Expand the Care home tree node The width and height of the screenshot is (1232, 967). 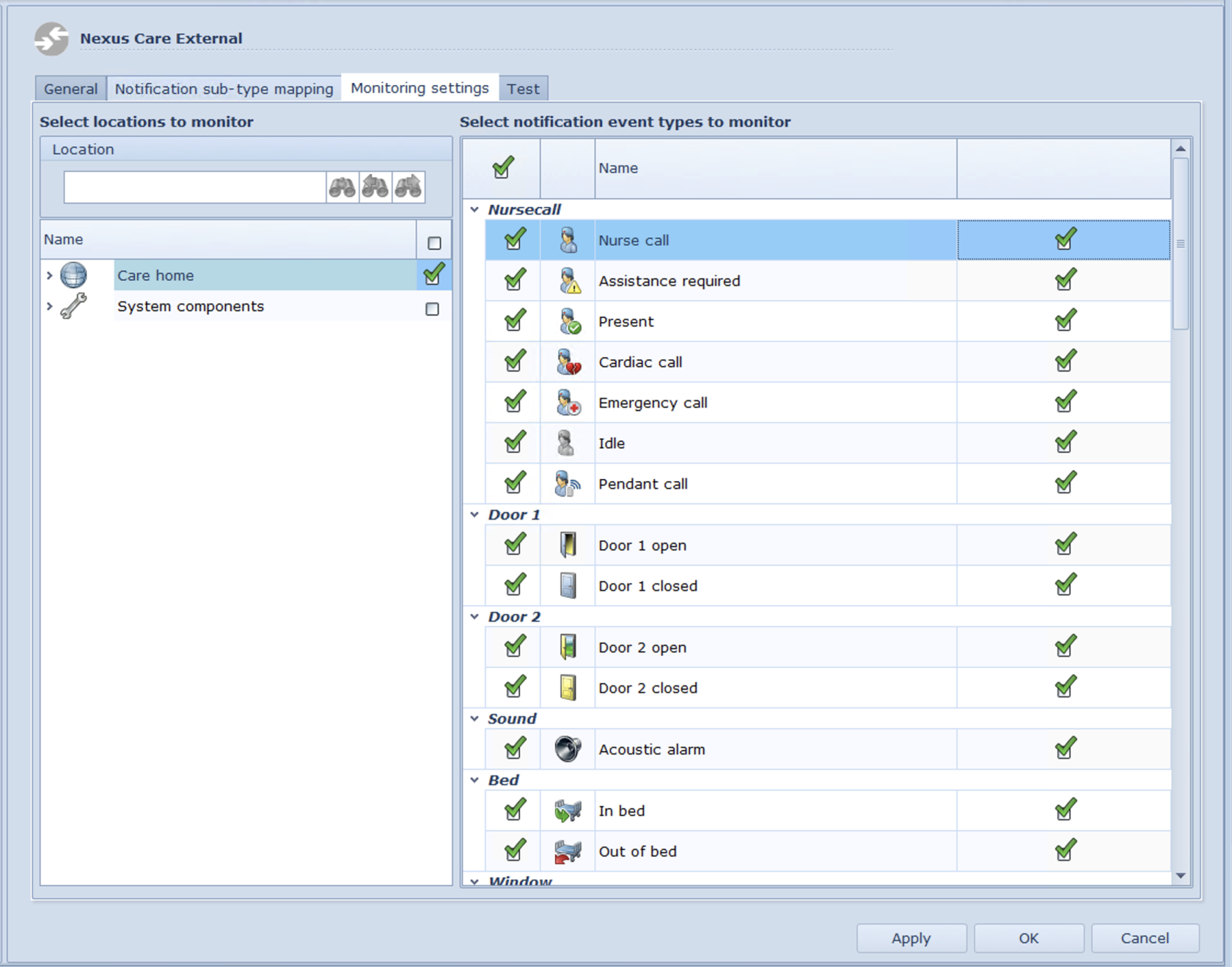[x=48, y=275]
